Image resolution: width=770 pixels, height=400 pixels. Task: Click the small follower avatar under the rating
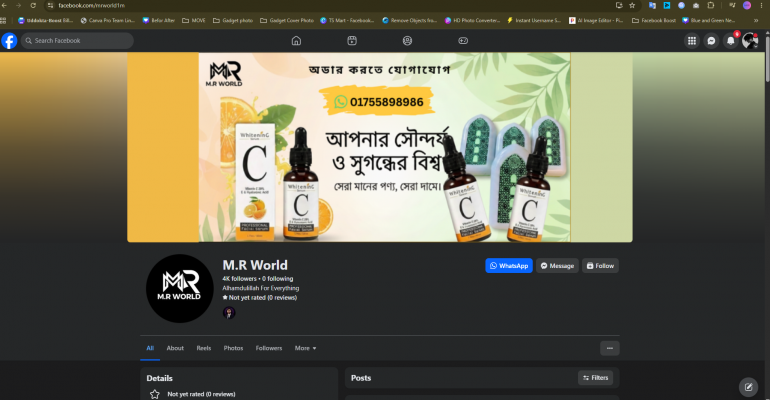pyautogui.click(x=229, y=313)
